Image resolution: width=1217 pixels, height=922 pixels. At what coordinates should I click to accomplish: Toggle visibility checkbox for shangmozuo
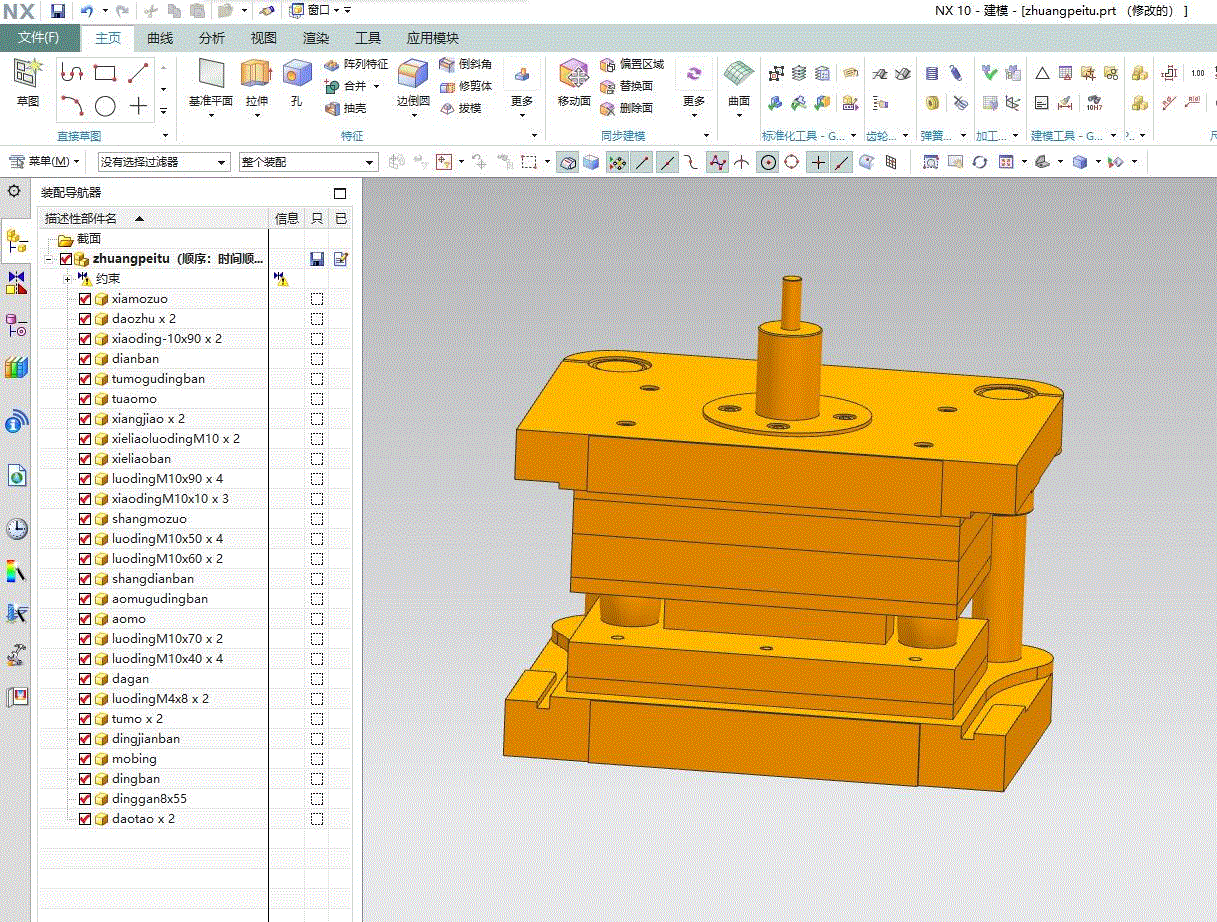point(85,519)
